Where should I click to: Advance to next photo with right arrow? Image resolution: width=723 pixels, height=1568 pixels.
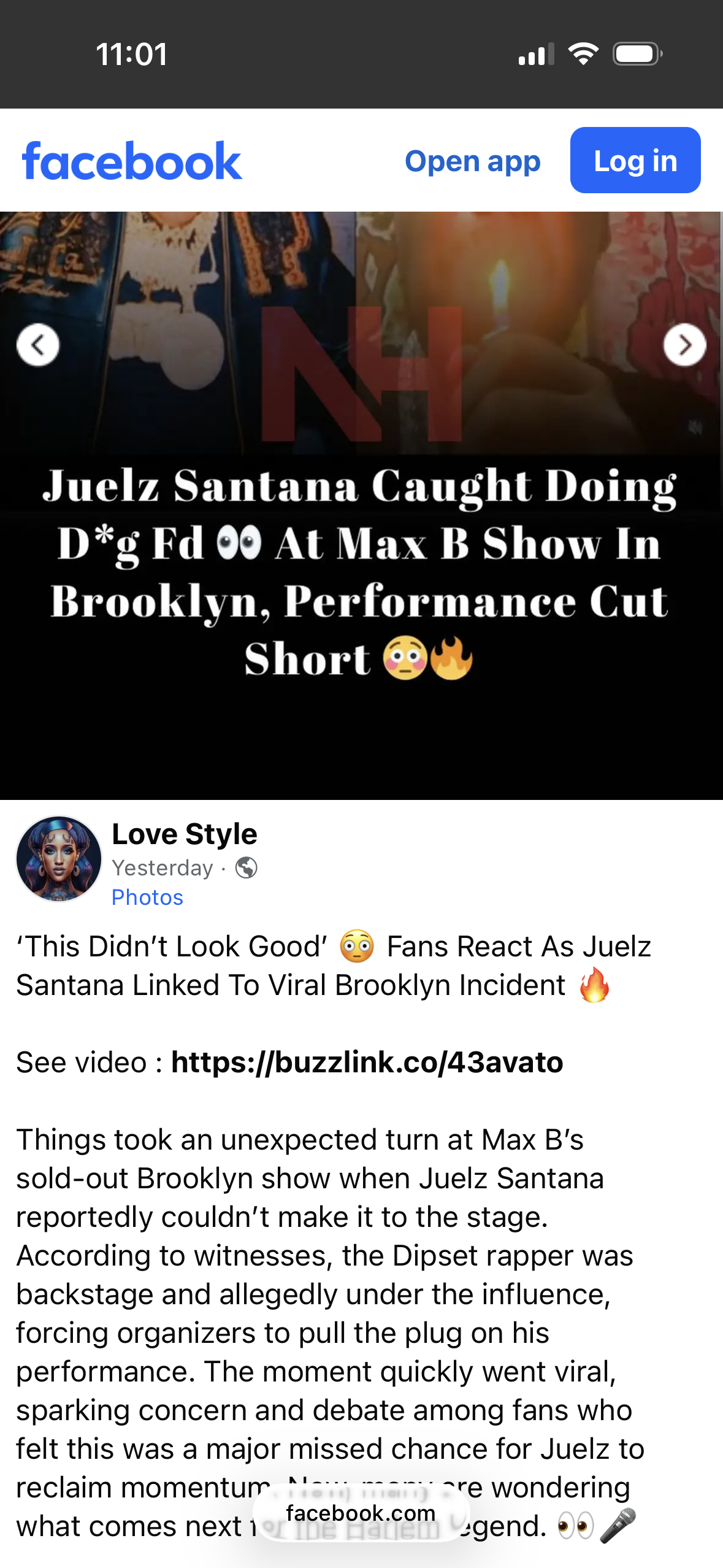coord(684,345)
